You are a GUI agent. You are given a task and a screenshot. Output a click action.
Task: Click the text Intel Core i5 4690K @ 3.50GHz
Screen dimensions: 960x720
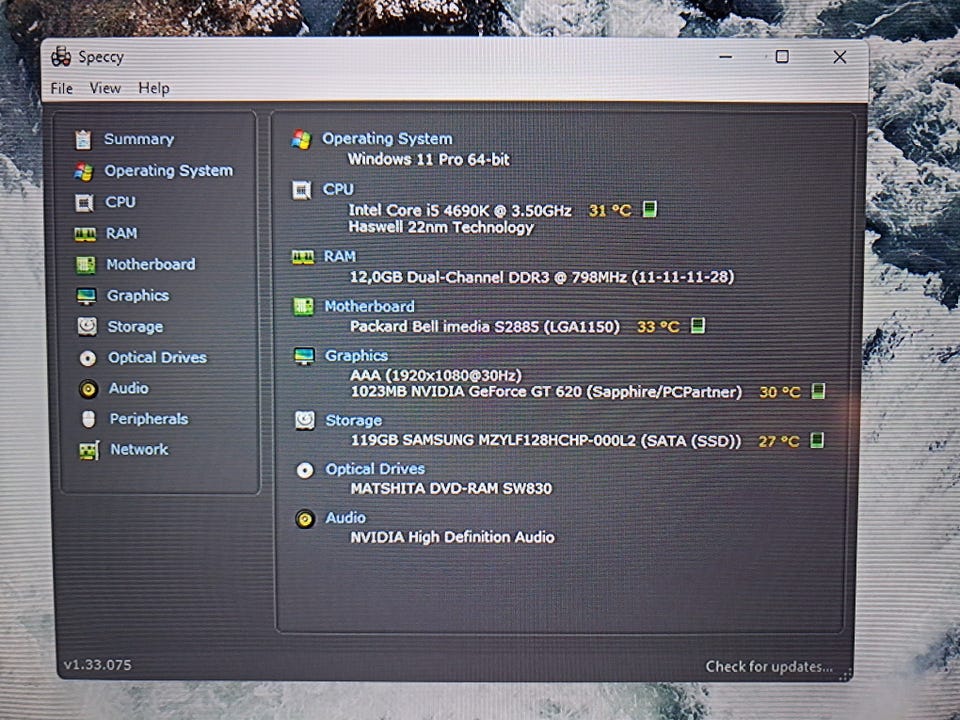click(x=460, y=211)
